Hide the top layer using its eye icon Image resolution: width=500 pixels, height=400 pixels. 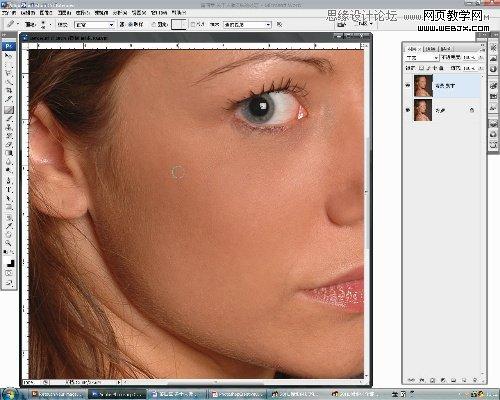coord(408,86)
